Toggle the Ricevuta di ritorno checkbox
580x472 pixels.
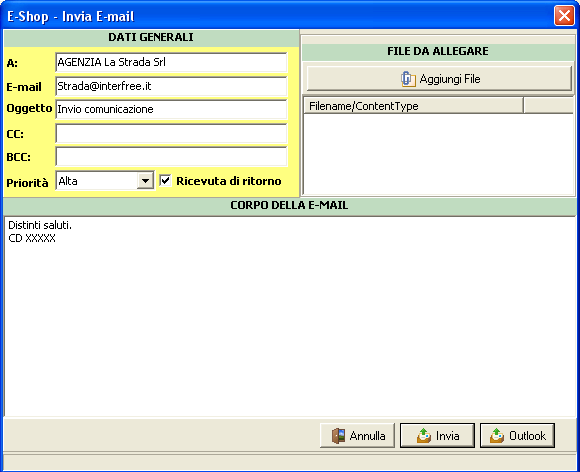tap(165, 181)
